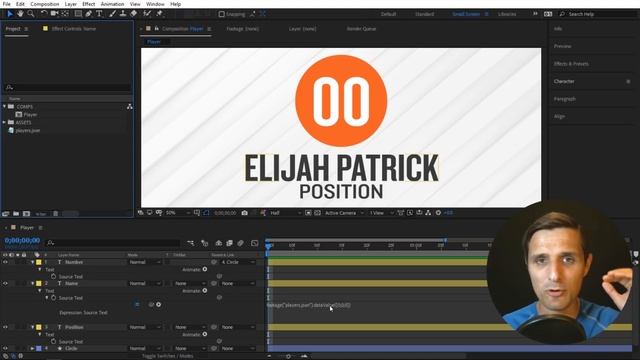
Task: Enable Frame Blending switch in timeline header
Action: 229,243
